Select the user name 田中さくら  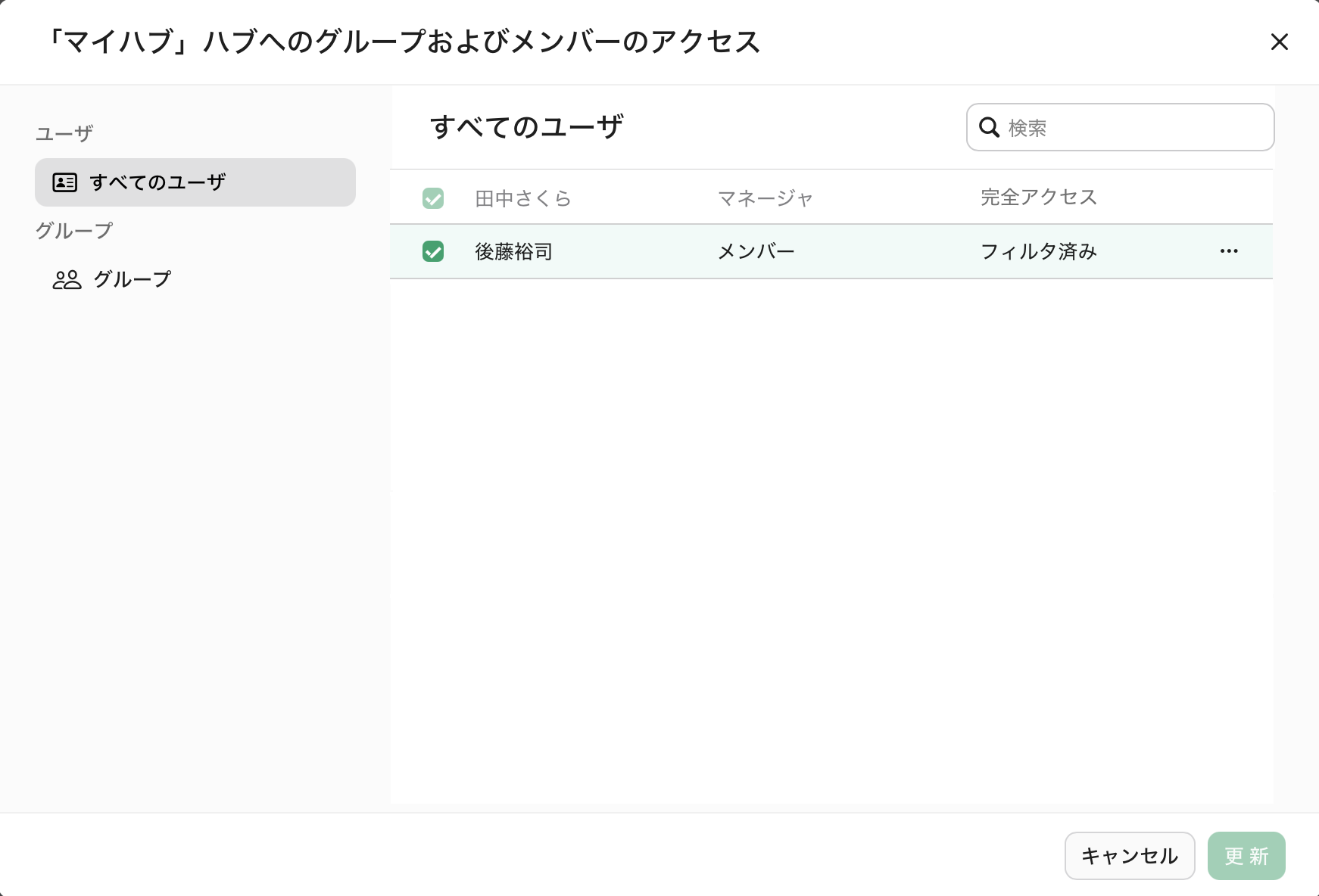(522, 198)
